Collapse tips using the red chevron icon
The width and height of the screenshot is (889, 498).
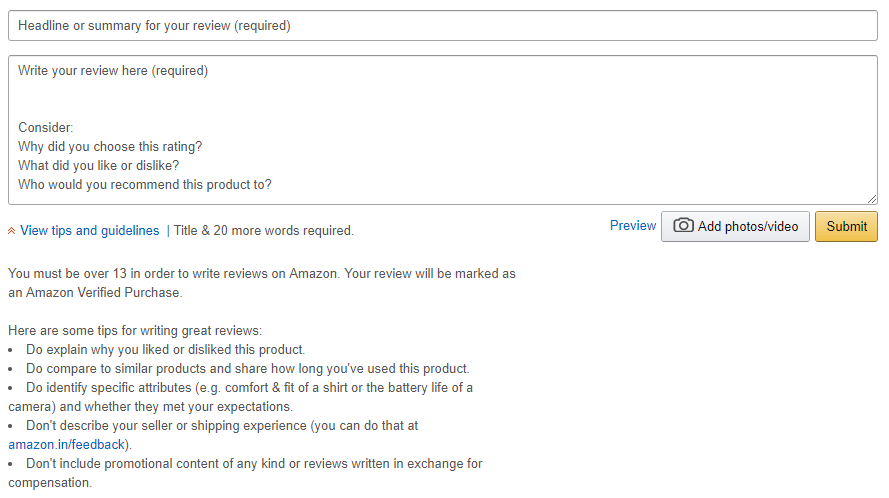pos(12,231)
